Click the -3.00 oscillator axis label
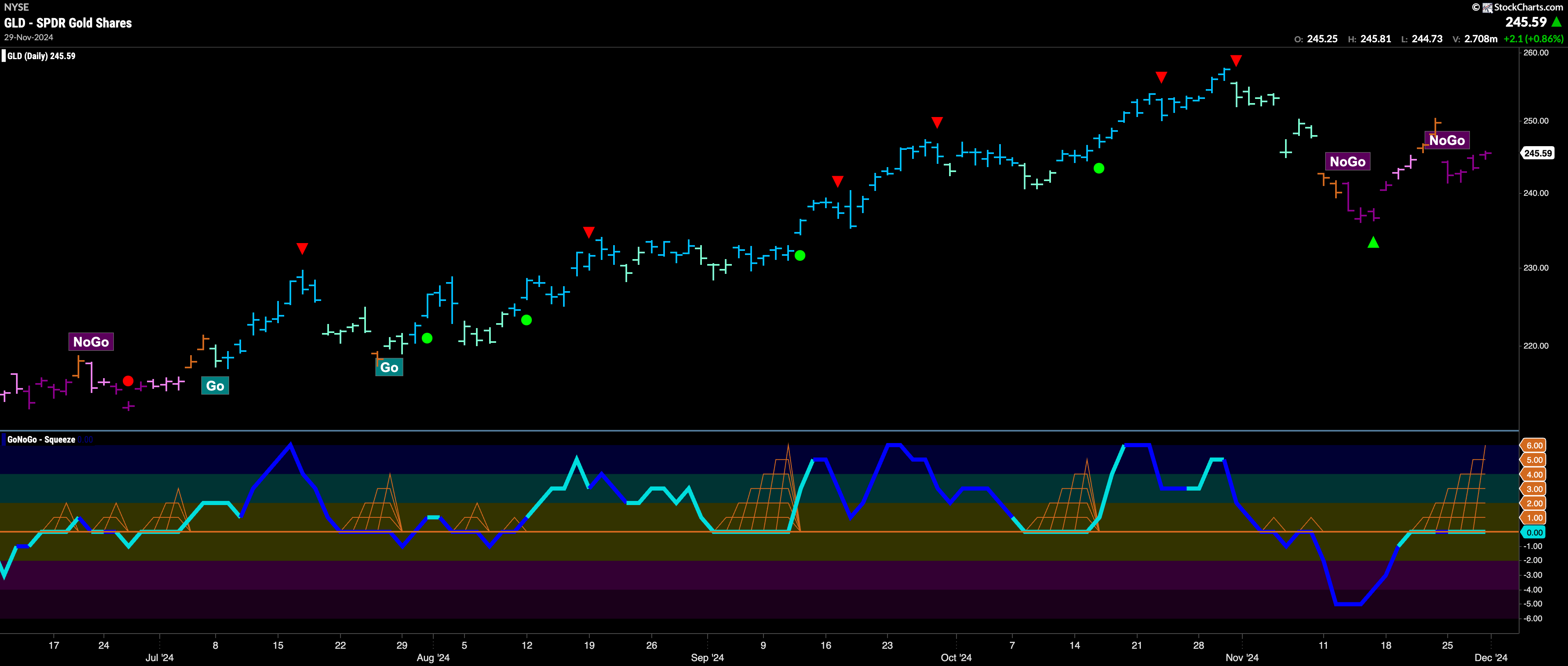1568x666 pixels. pyautogui.click(x=1533, y=575)
